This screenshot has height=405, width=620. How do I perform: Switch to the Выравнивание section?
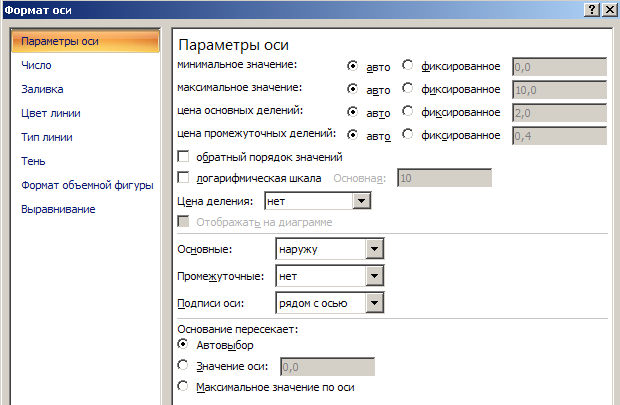58,209
